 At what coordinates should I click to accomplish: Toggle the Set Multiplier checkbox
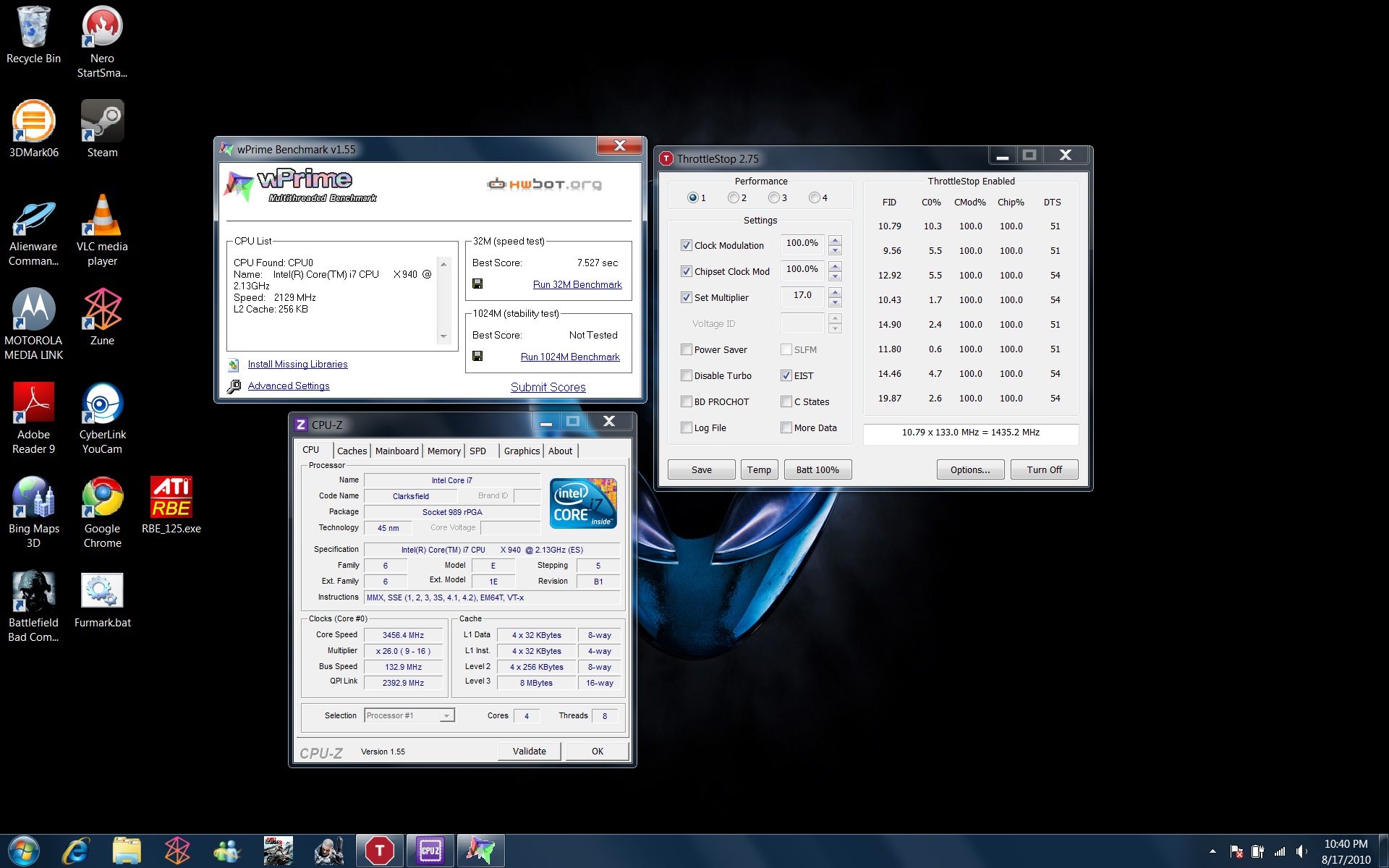[687, 297]
